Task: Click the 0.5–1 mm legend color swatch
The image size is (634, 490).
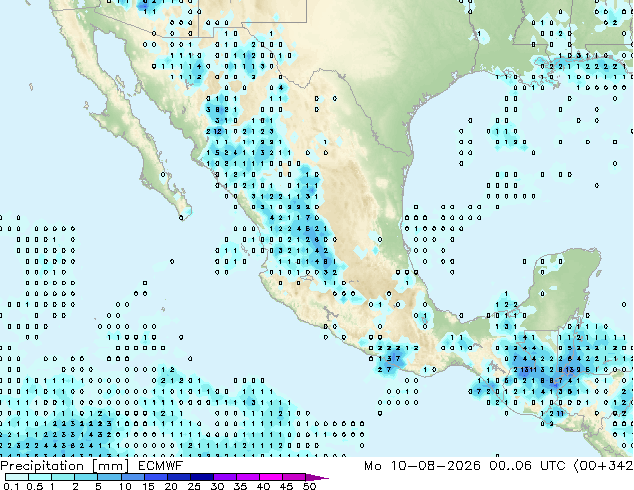Action: [40, 477]
